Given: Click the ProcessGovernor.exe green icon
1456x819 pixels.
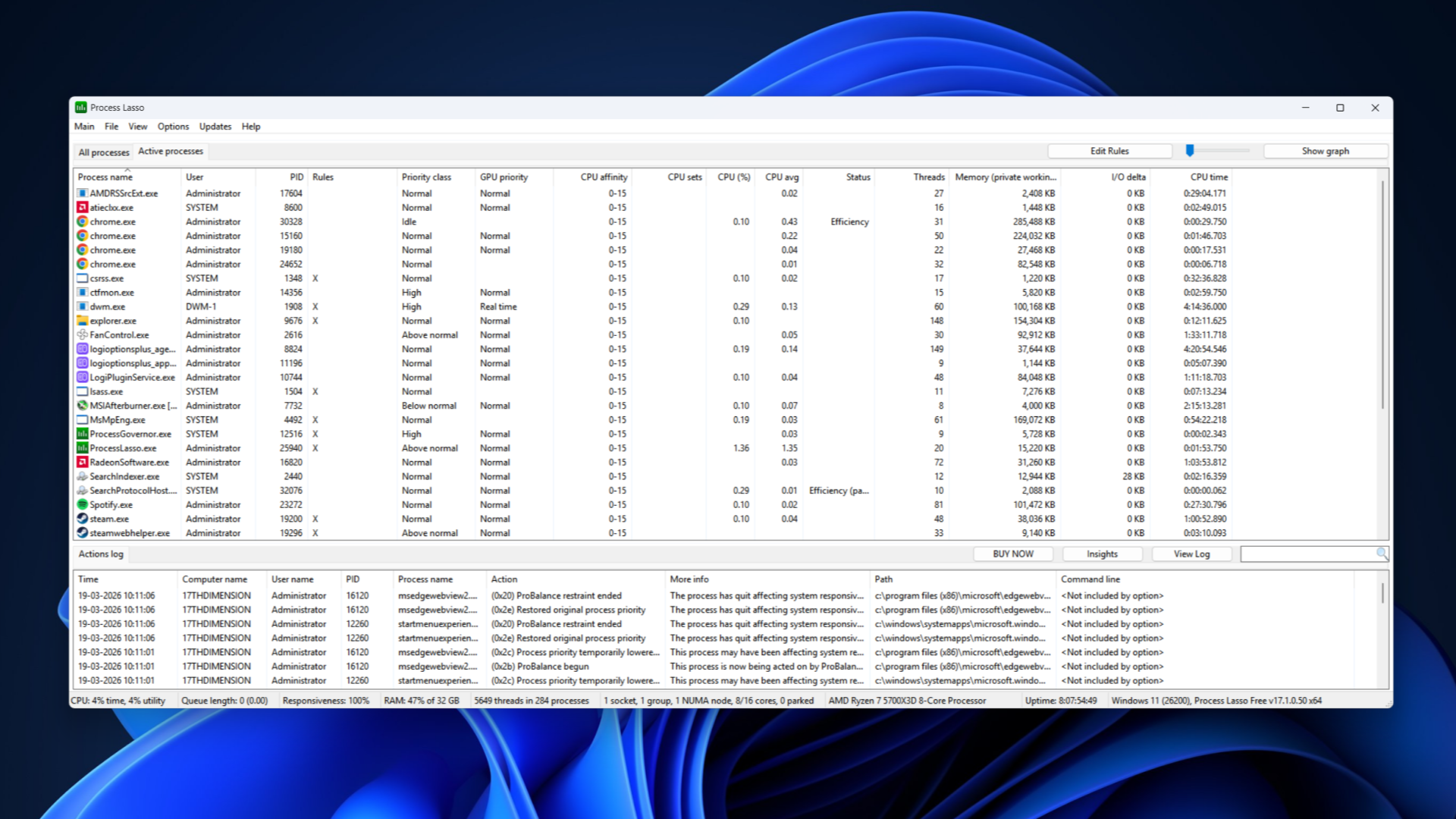Looking at the screenshot, I should (83, 434).
